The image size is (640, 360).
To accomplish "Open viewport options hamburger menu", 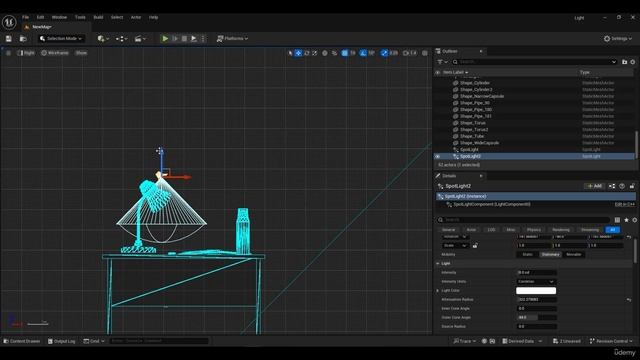I will coord(8,53).
